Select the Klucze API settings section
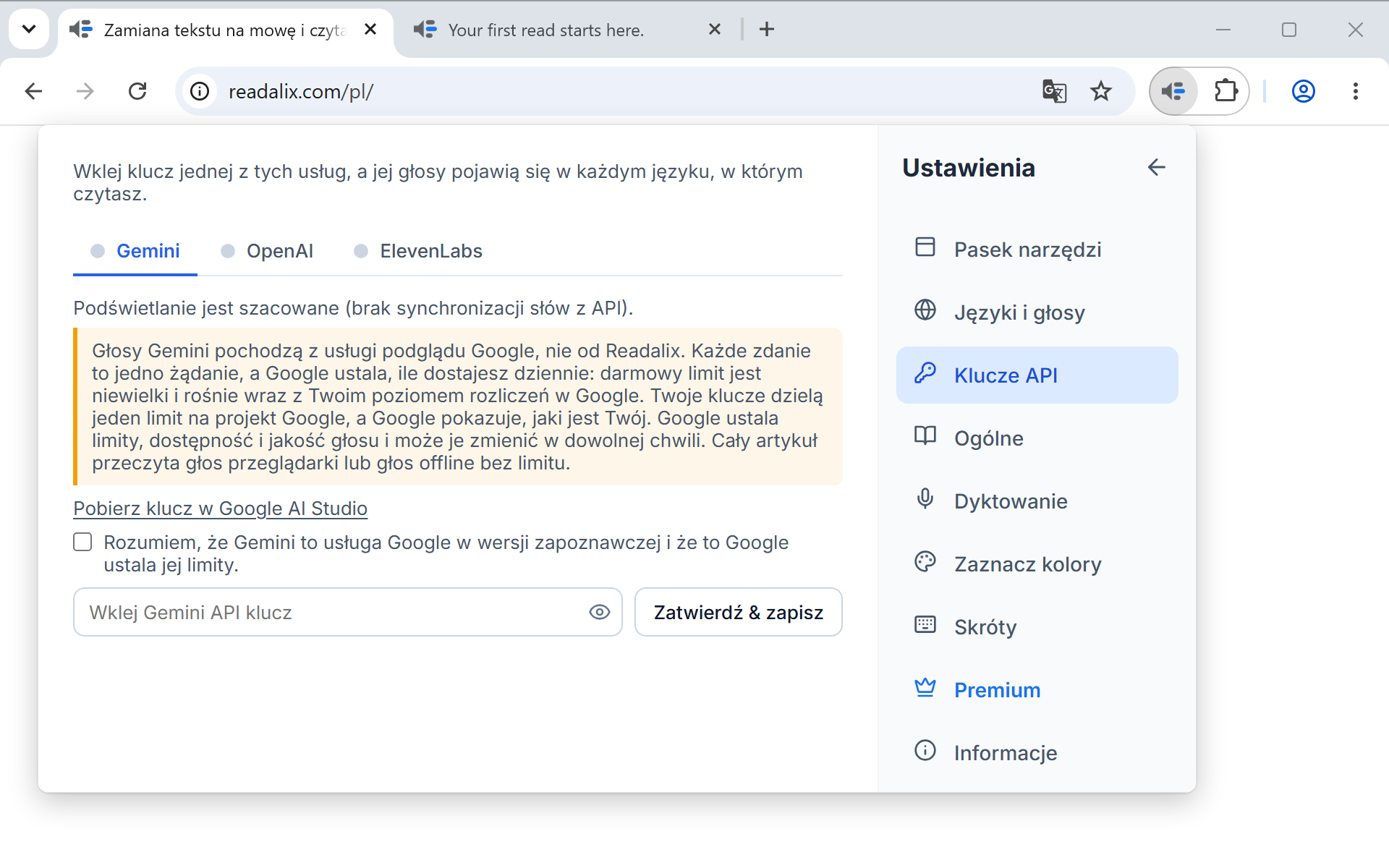The width and height of the screenshot is (1389, 868). (1037, 375)
